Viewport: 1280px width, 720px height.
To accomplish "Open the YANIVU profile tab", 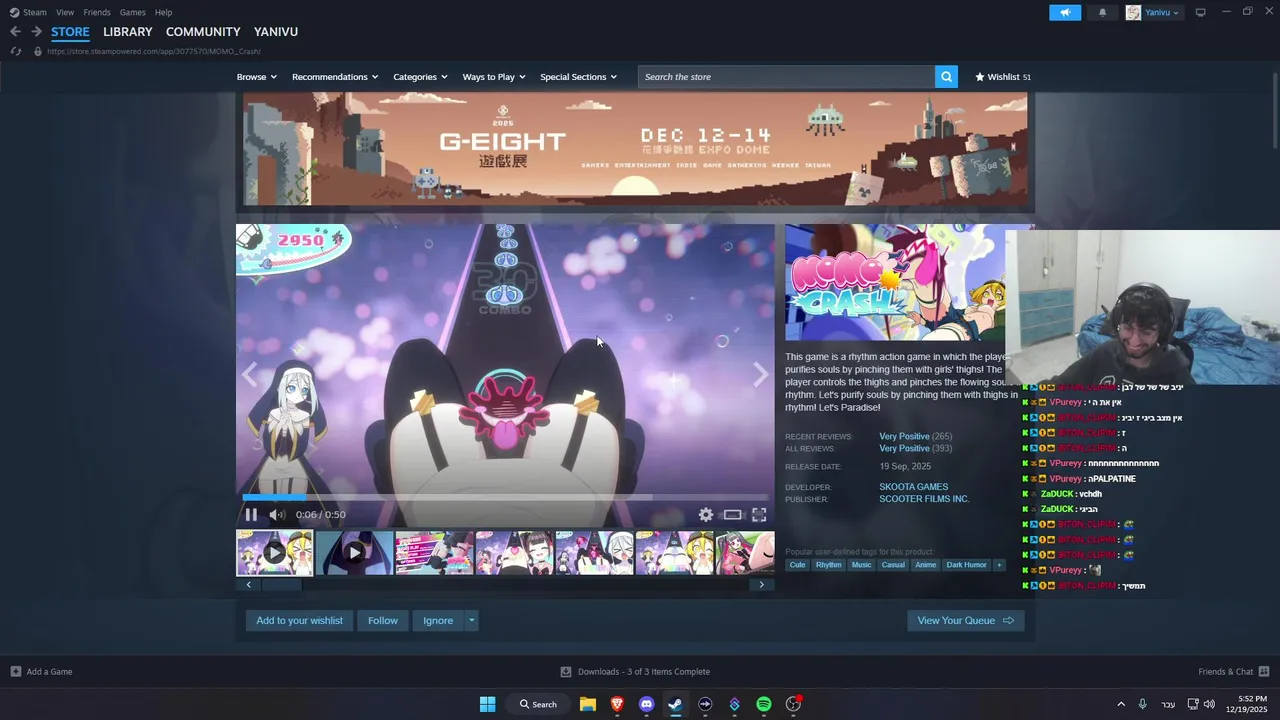I will 276,32.
